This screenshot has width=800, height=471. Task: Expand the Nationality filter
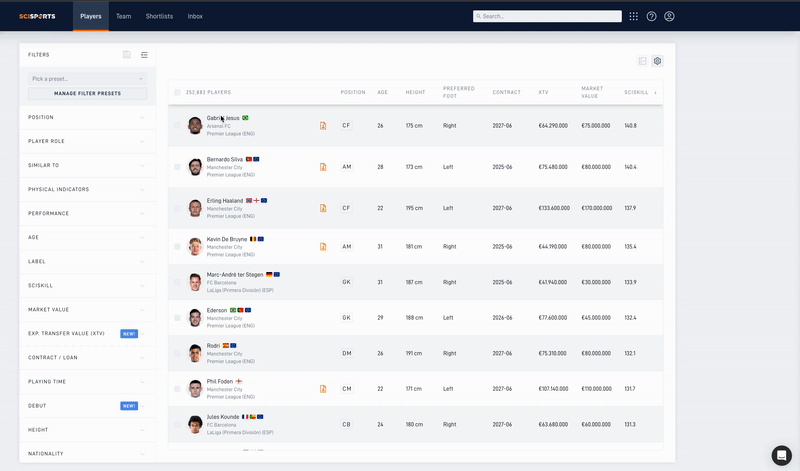87,454
